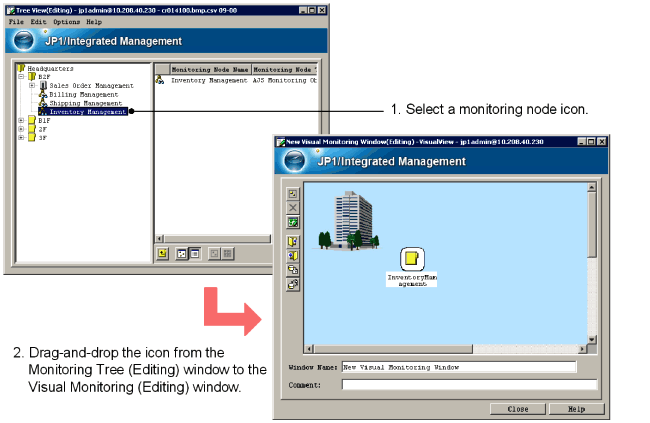This screenshot has width=650, height=423.
Task: Click scroll right arrow in Visual Monitoring canvas
Action: [582, 349]
